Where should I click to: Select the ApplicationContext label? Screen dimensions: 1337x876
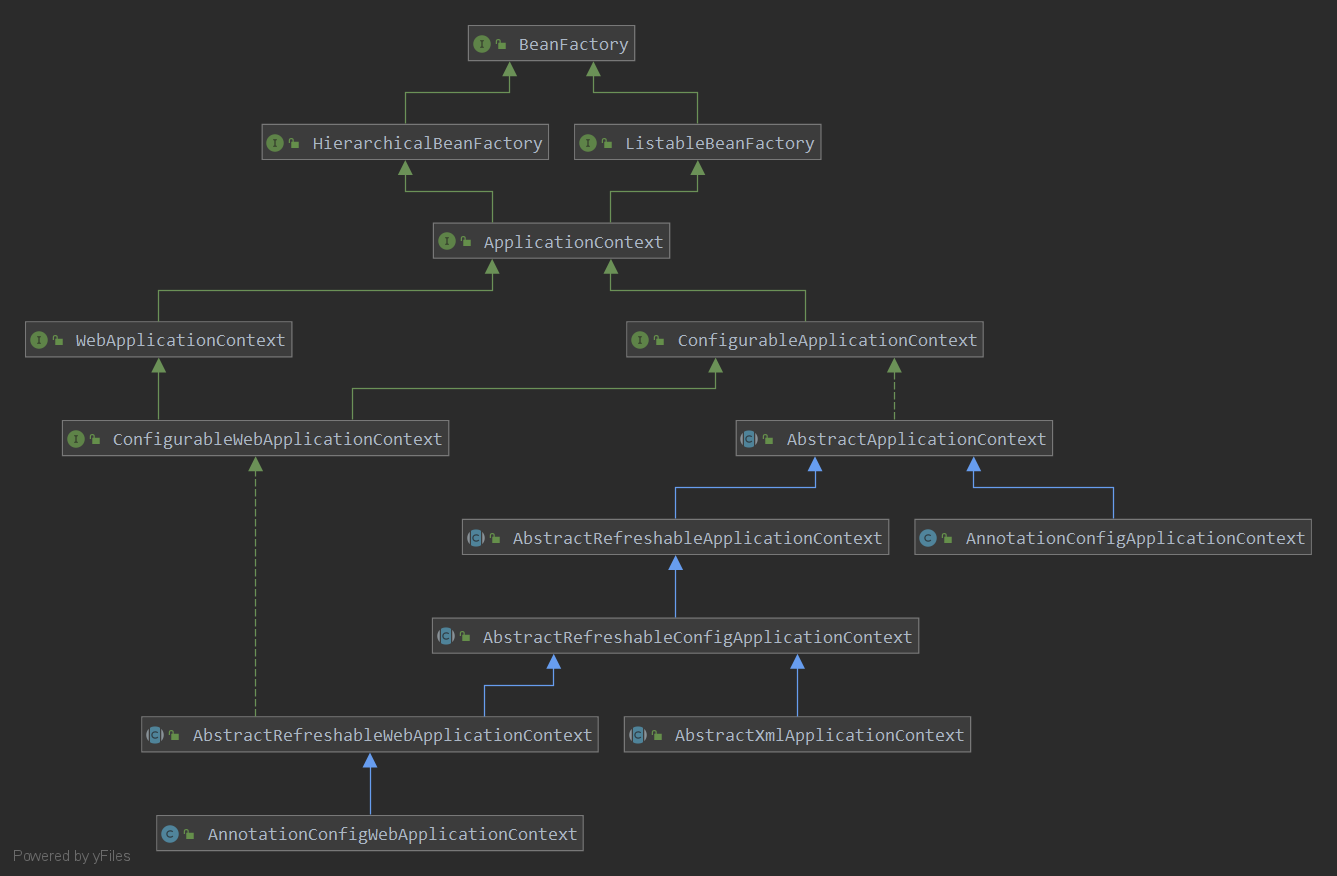(x=573, y=243)
